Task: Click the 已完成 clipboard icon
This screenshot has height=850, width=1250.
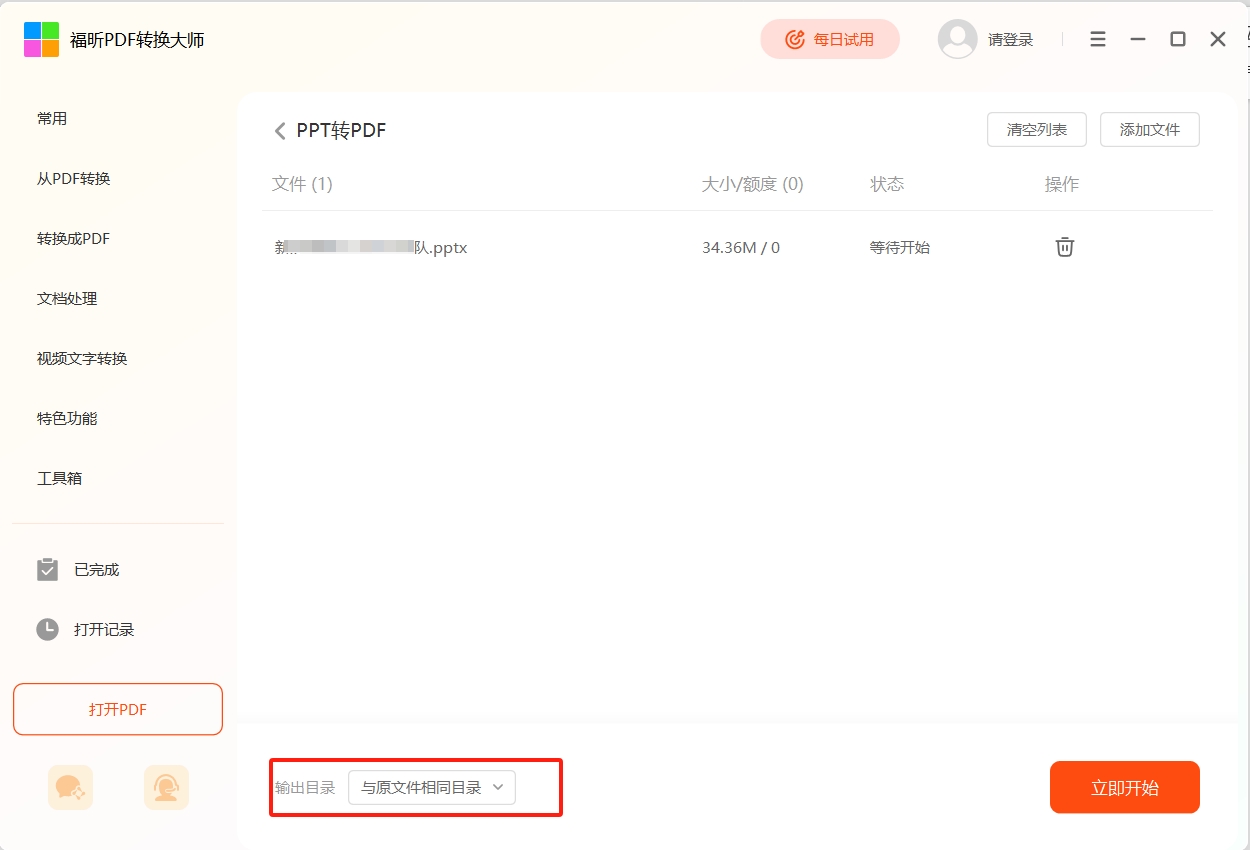Action: 47,569
